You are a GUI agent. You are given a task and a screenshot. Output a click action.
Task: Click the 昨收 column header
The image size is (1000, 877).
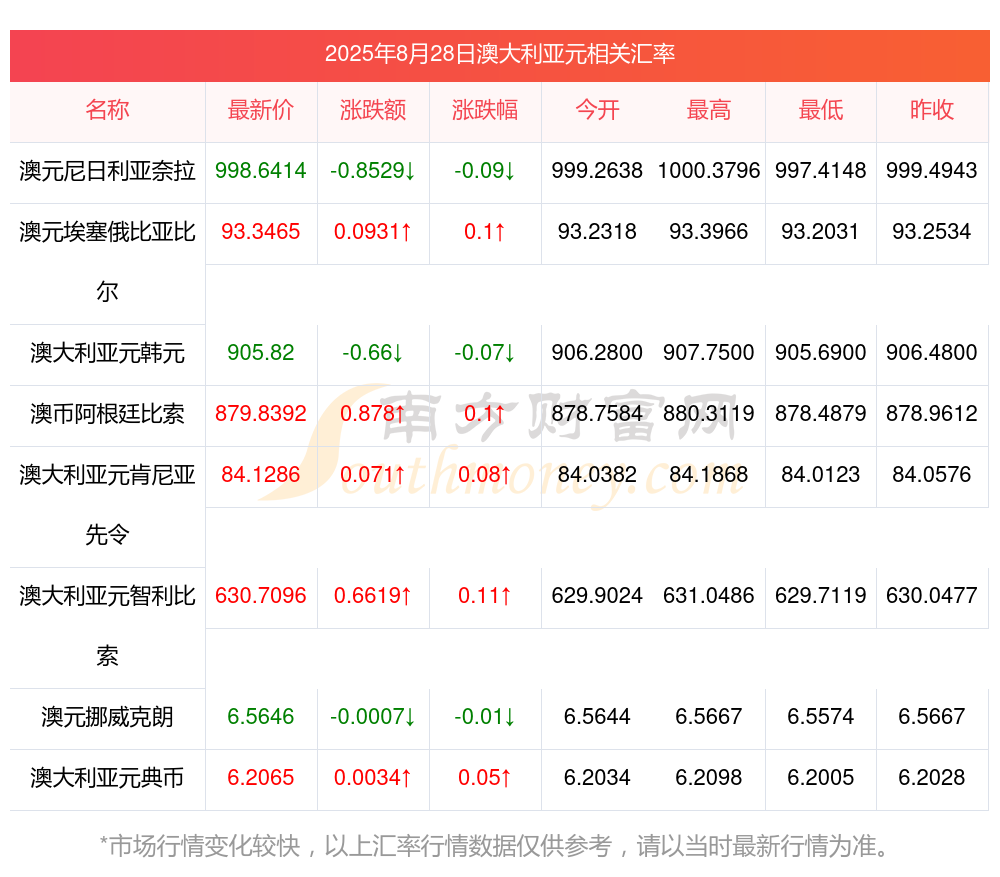click(932, 110)
